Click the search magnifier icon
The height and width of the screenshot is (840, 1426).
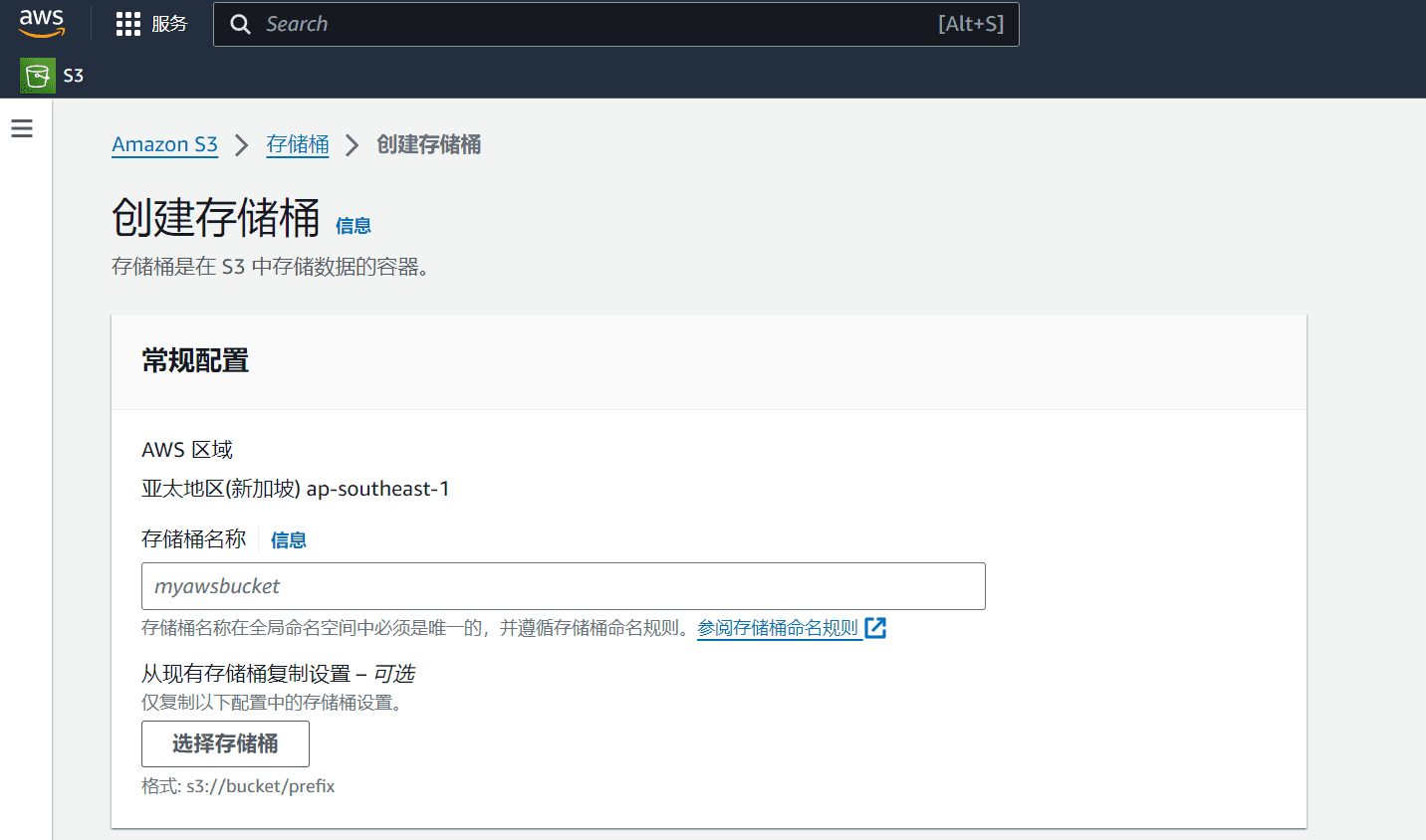(240, 23)
